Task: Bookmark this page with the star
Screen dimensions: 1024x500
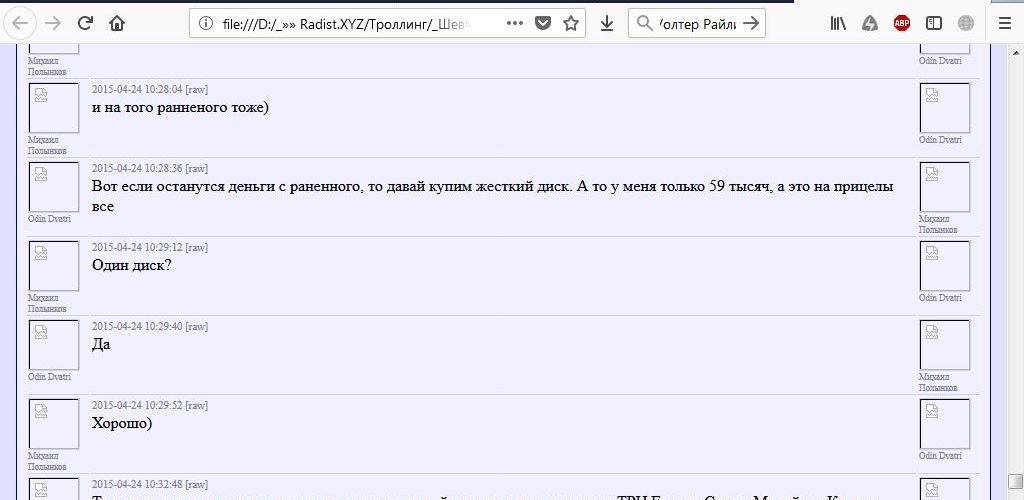Action: [571, 23]
